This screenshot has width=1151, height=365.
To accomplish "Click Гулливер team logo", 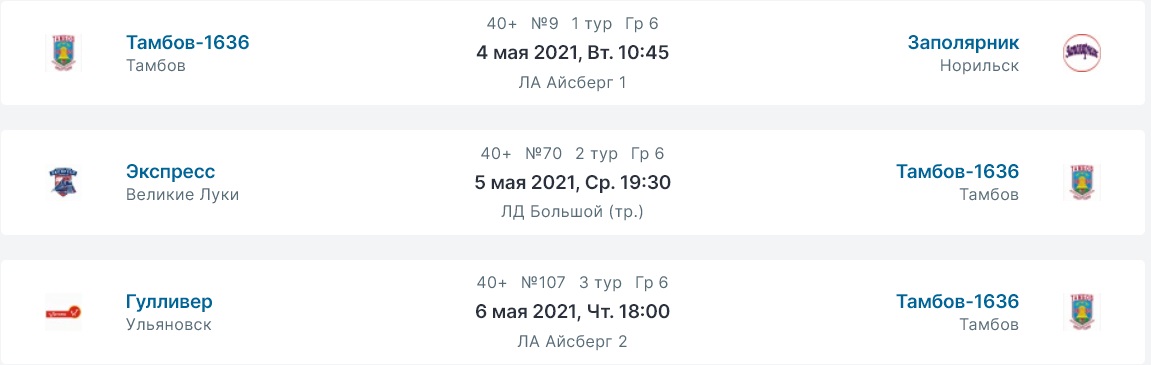I will (x=62, y=312).
